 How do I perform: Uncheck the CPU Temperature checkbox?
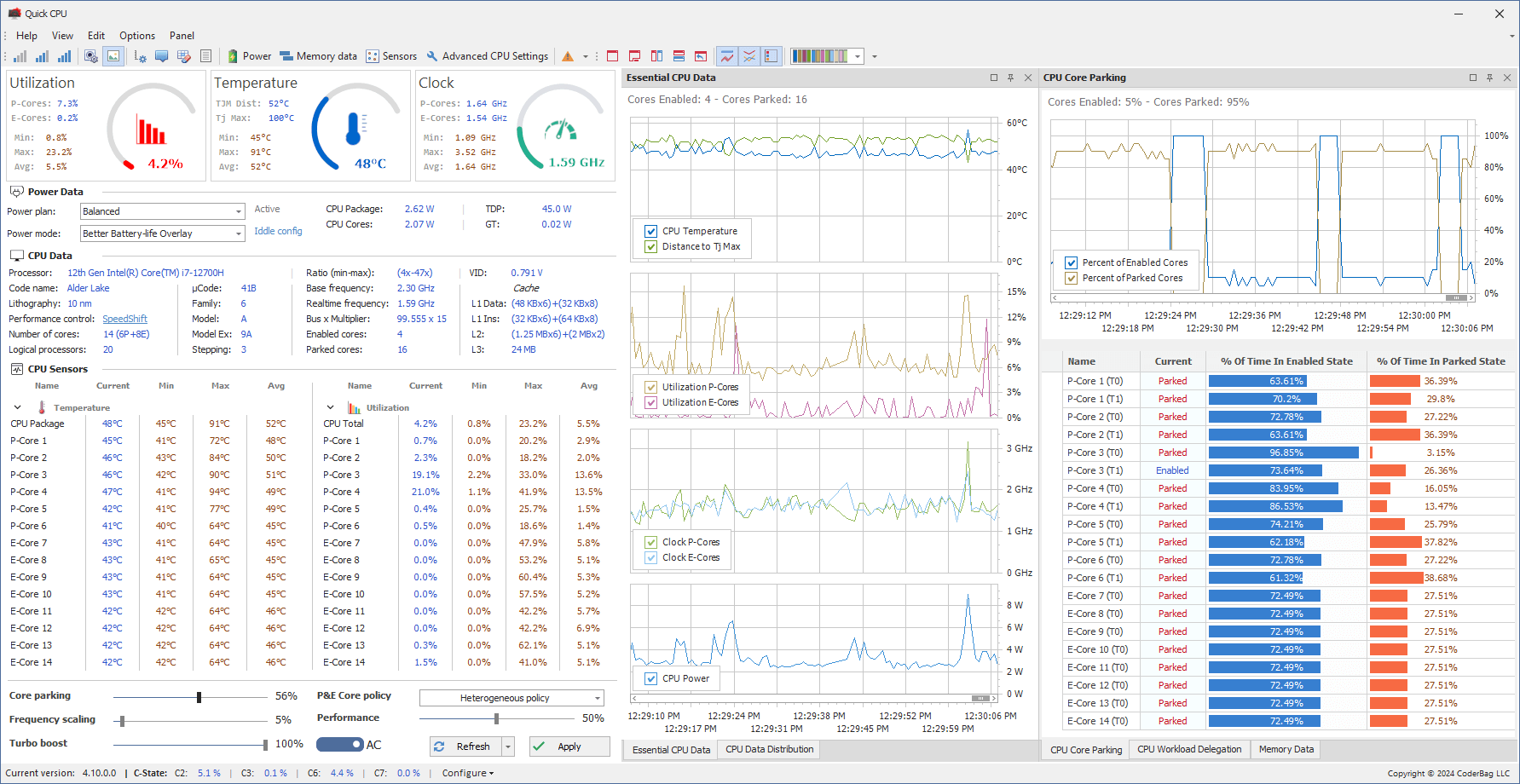651,231
